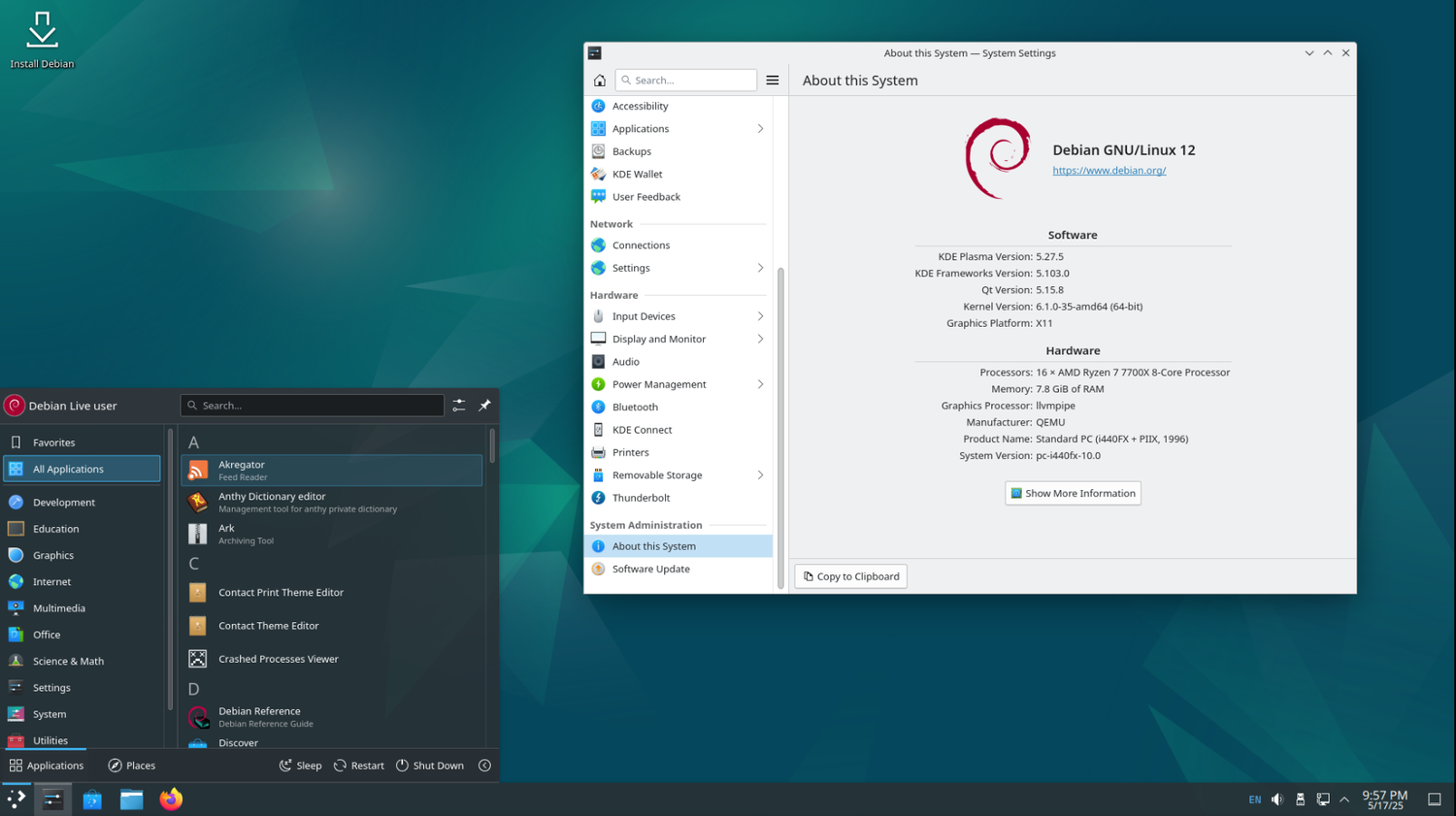Image resolution: width=1456 pixels, height=816 pixels.
Task: Select the Science & Math category
Action: click(x=83, y=662)
